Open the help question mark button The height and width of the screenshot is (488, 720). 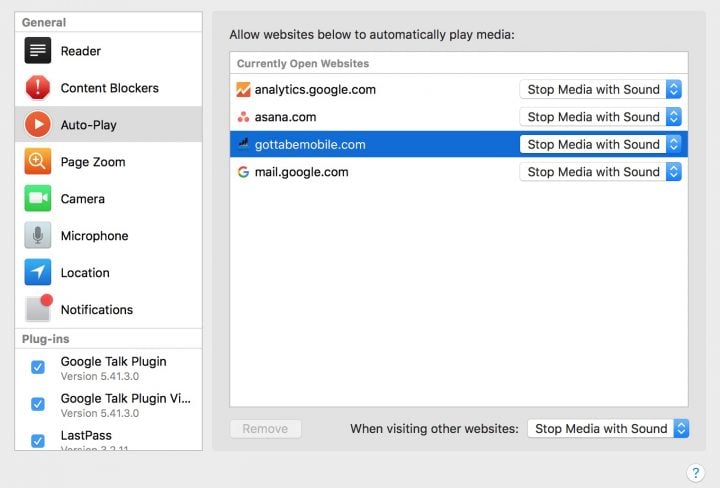[695, 473]
